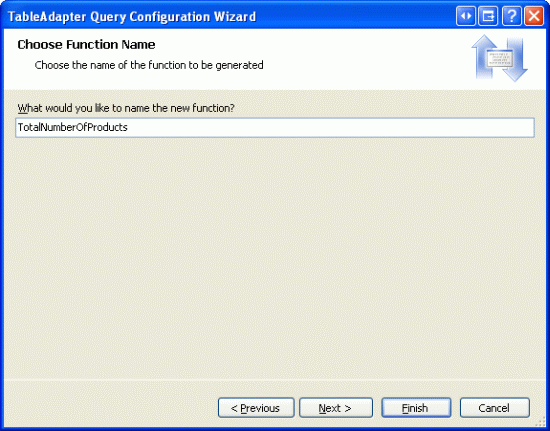
Task: Click Finish to generate the function
Action: click(416, 408)
